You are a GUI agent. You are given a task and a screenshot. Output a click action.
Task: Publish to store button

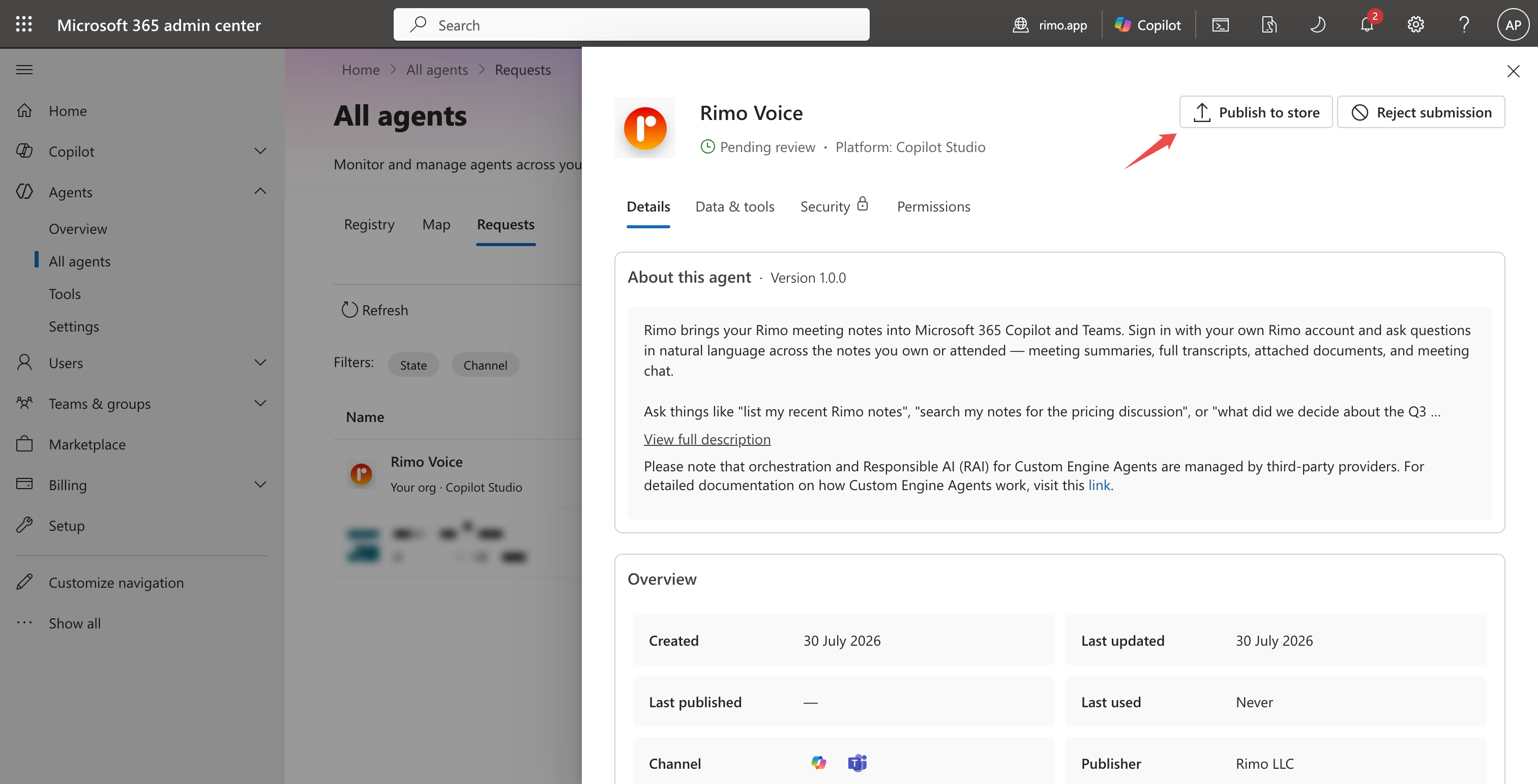pos(1256,112)
